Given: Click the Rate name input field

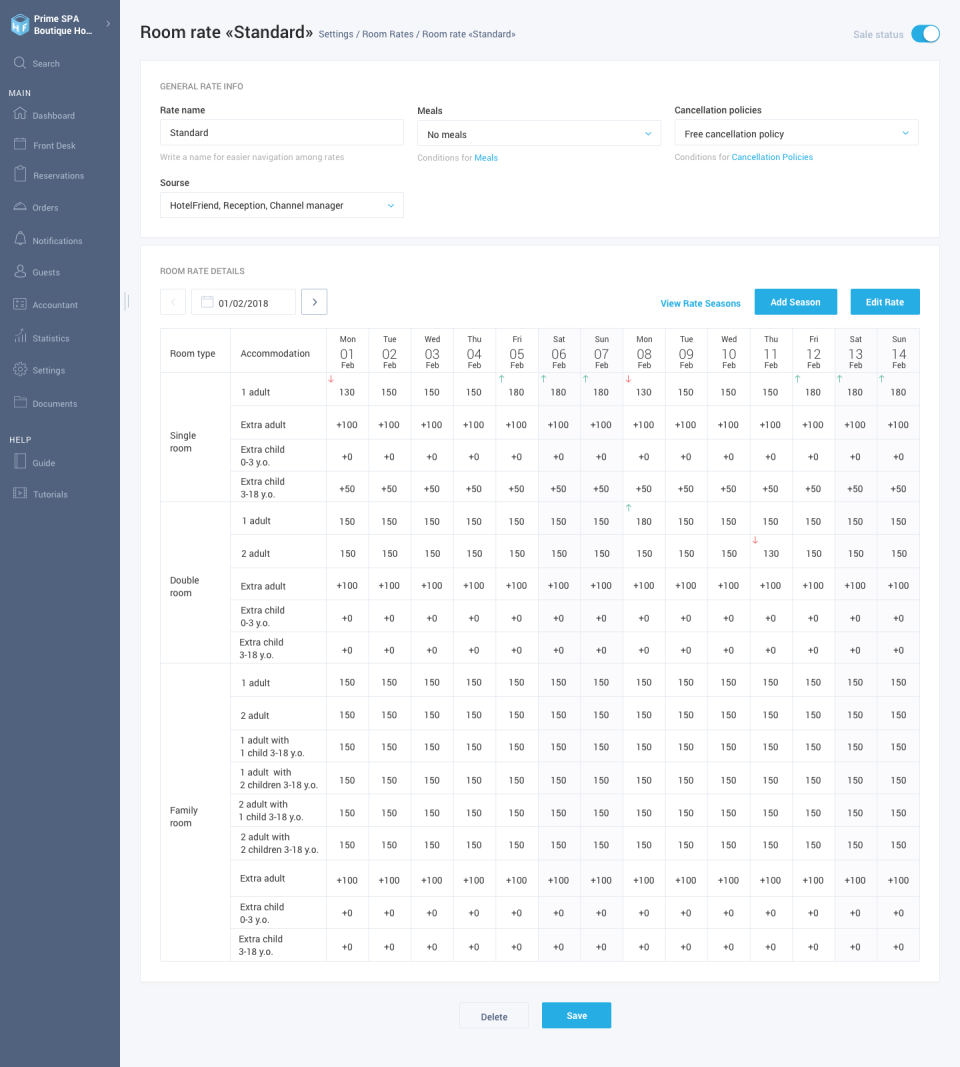Looking at the screenshot, I should point(282,133).
